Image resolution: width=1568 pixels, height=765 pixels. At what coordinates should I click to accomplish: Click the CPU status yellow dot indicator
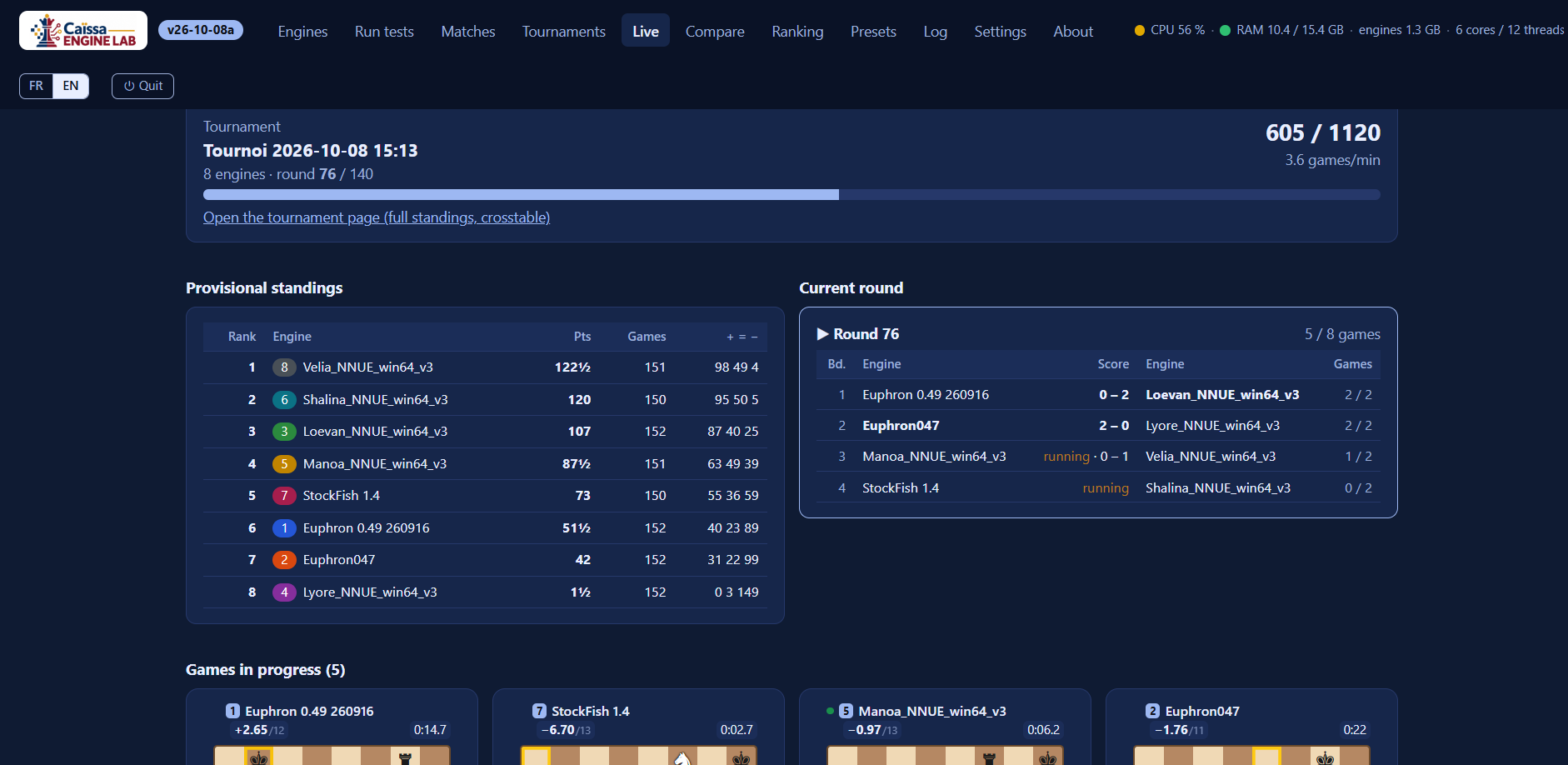tap(1140, 31)
